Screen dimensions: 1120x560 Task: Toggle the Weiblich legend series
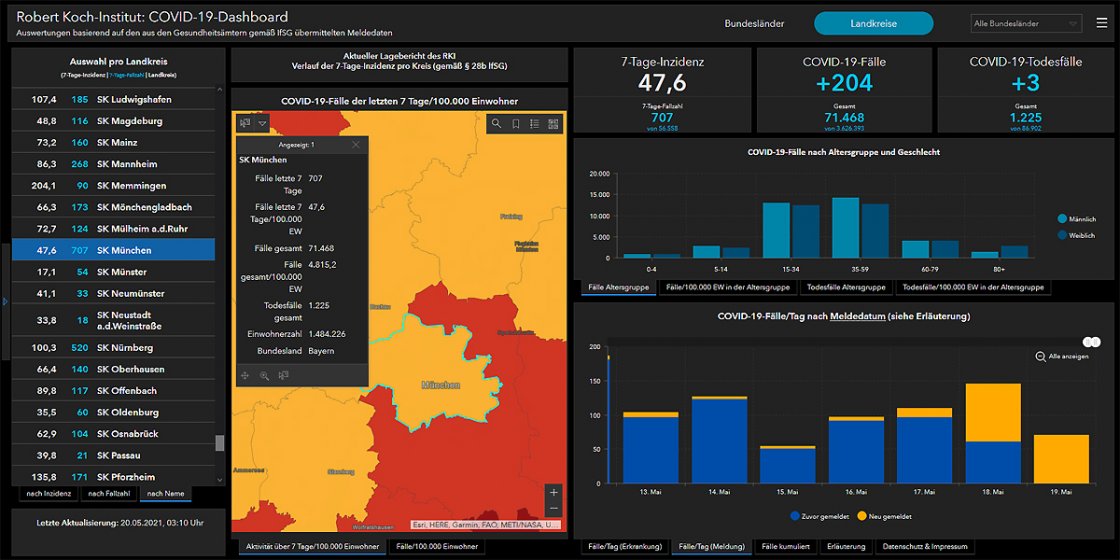[x=1075, y=235]
